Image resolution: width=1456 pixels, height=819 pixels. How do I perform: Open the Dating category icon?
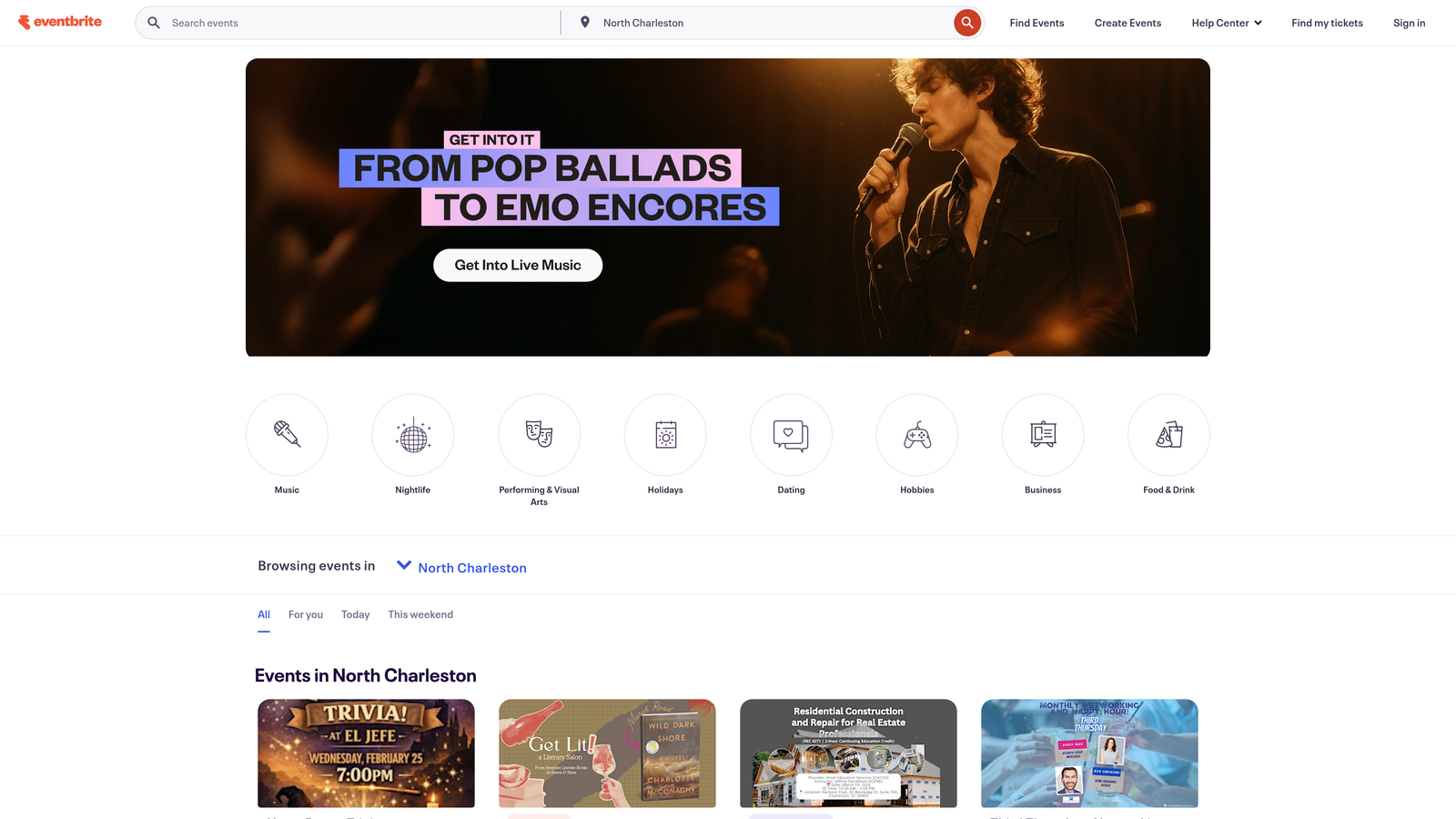(791, 435)
